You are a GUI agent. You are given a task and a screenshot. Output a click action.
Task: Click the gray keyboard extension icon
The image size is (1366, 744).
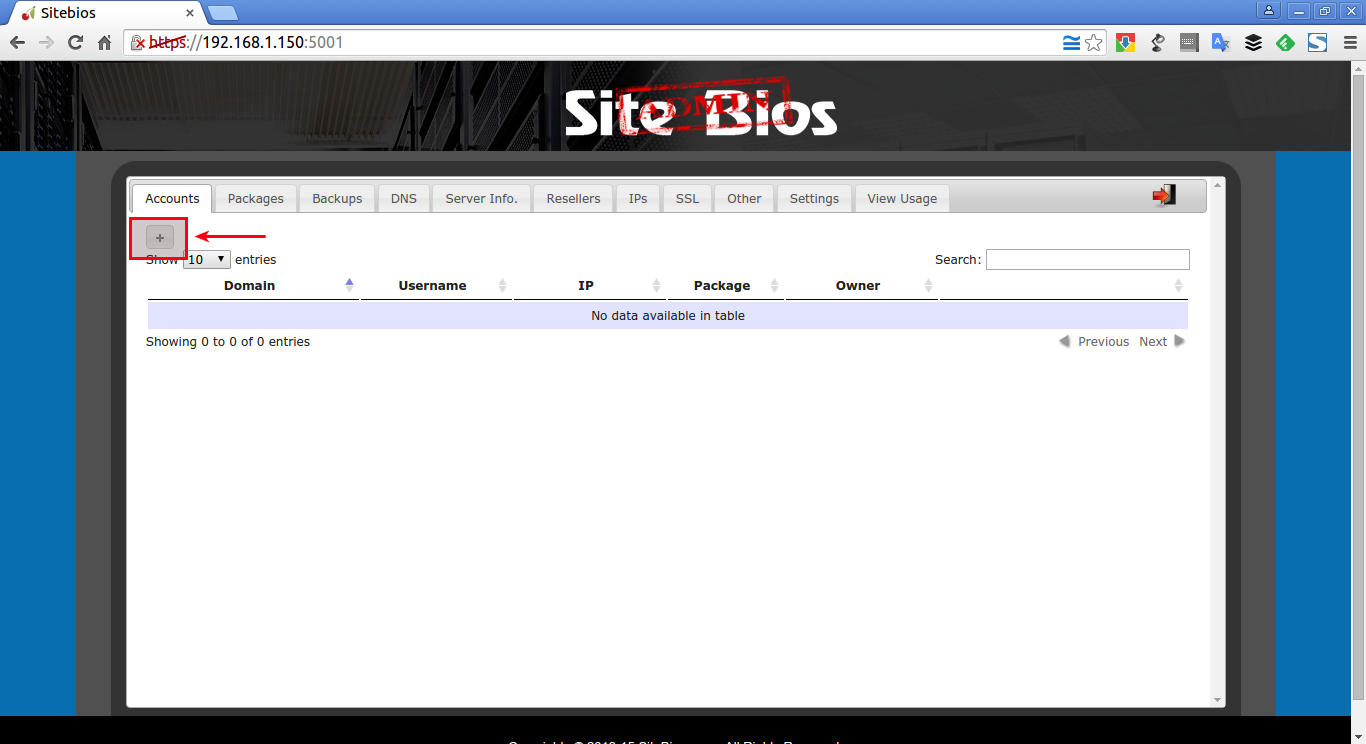[x=1189, y=43]
